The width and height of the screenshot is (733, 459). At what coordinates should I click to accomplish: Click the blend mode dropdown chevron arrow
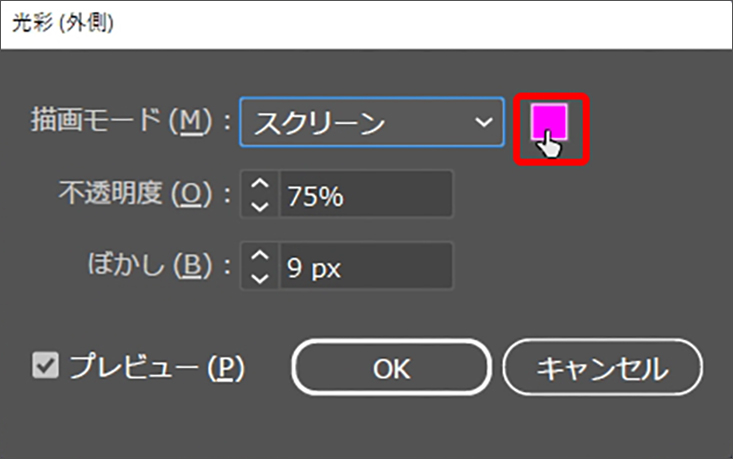tap(483, 122)
